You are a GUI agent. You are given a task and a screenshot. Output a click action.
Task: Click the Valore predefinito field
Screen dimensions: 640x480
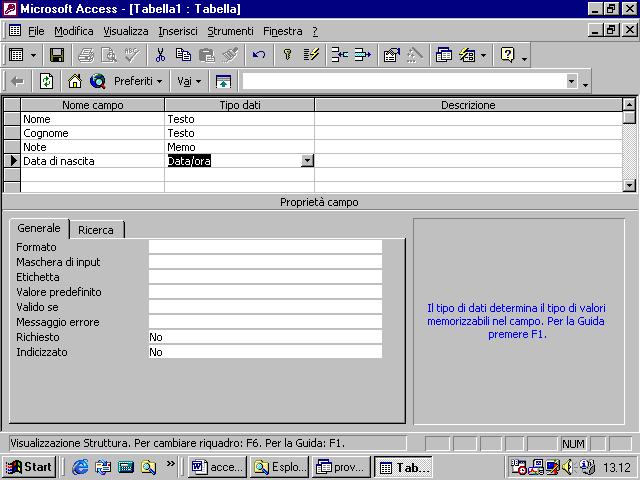pos(265,292)
